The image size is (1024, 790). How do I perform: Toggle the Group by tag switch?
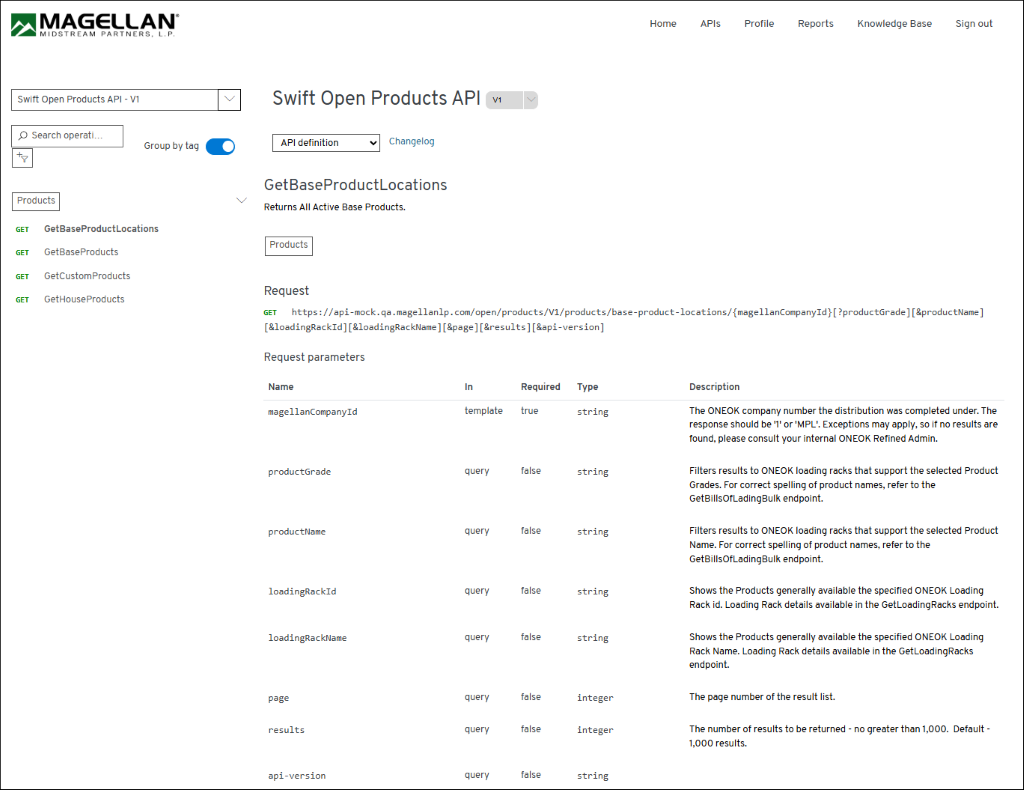click(x=220, y=146)
